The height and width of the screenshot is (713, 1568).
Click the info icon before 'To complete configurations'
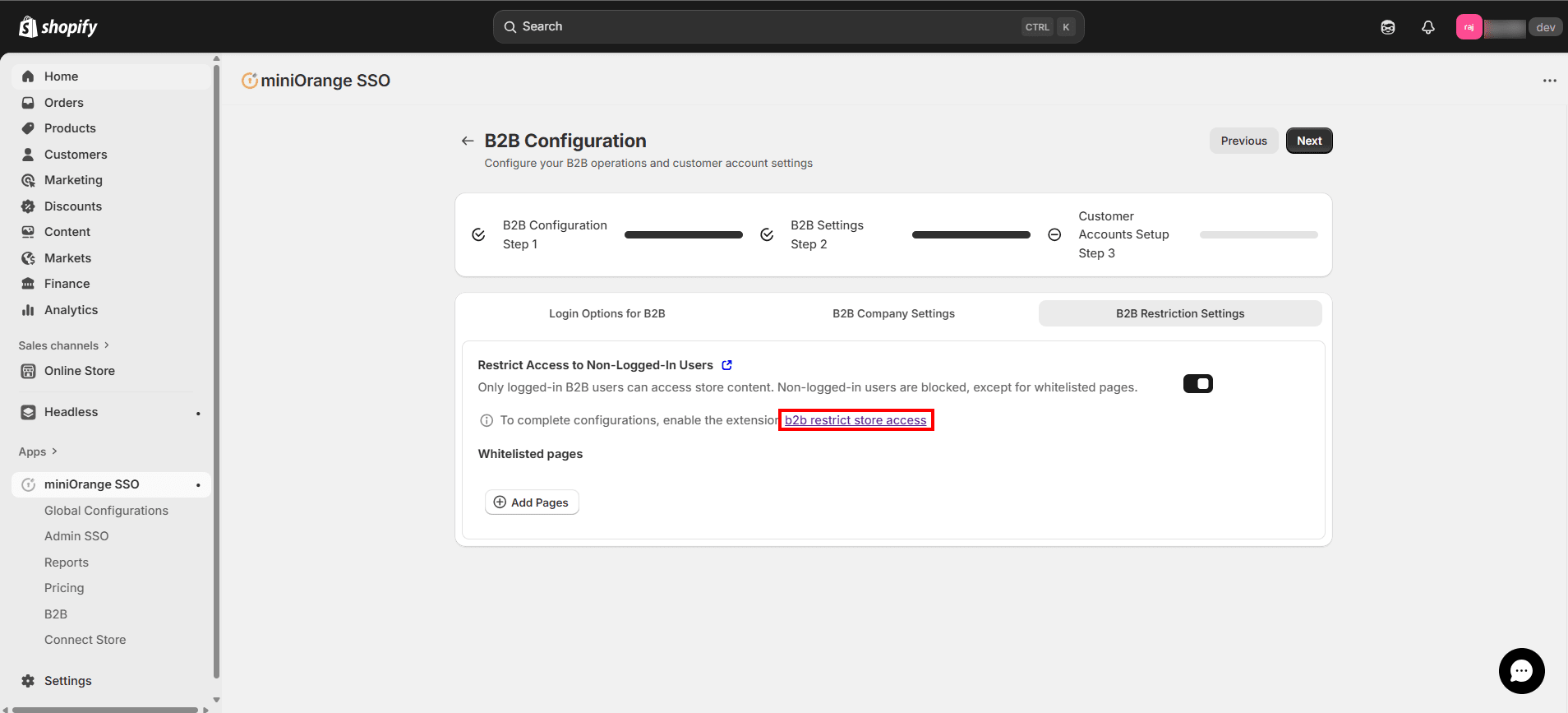tap(487, 420)
